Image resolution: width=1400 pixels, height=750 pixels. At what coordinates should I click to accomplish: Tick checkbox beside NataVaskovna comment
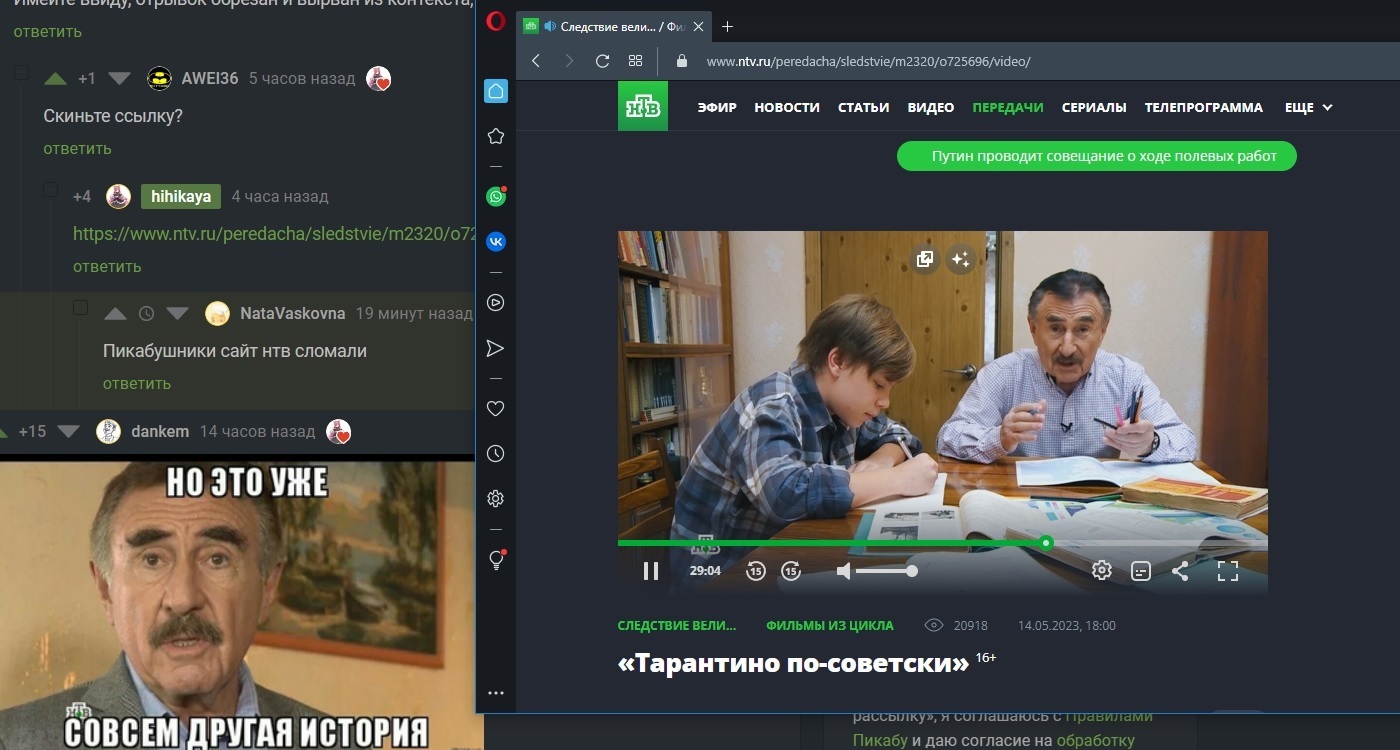click(x=81, y=307)
